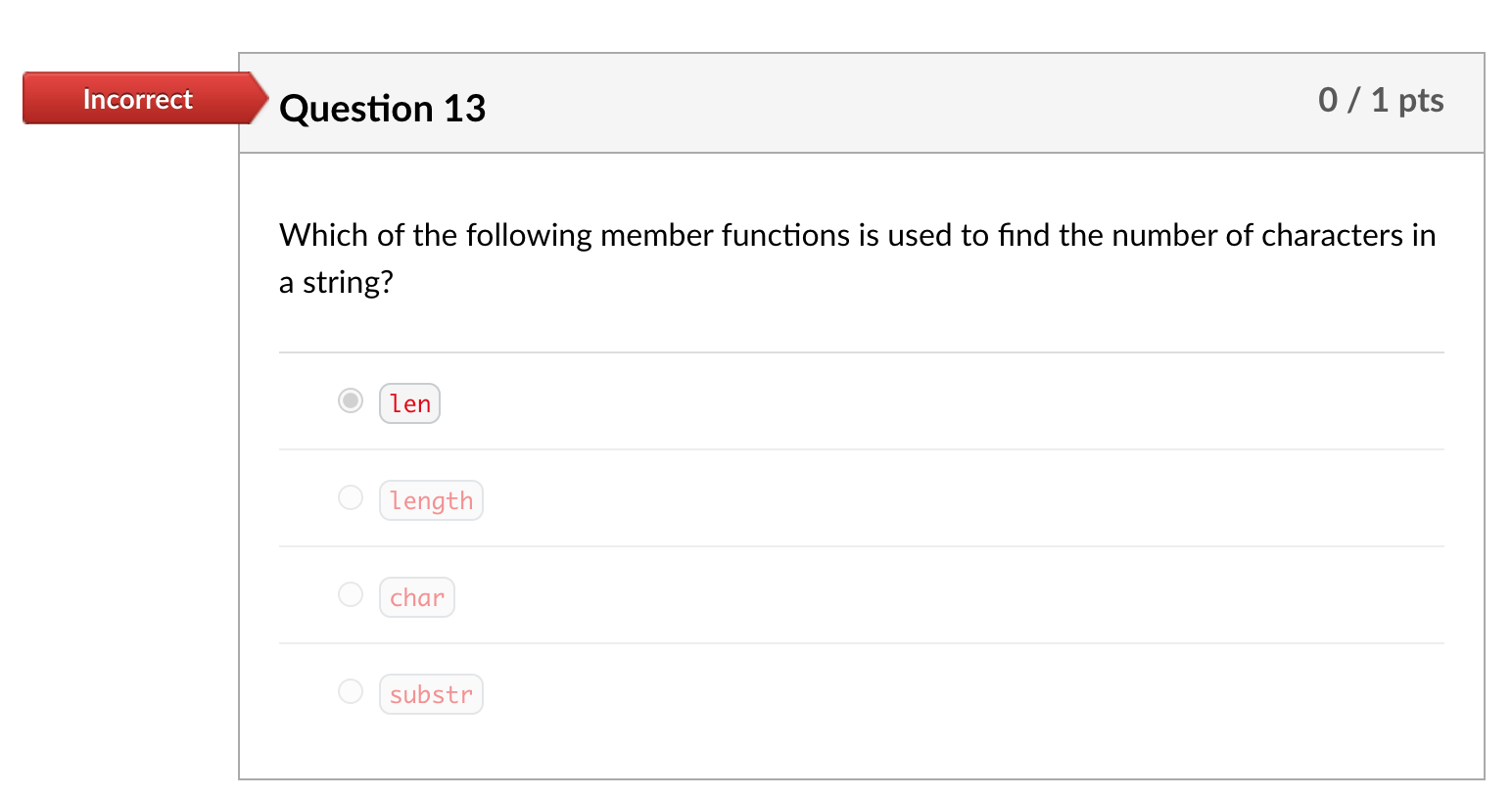Click the len answer label
This screenshot has width=1512, height=797.
[x=409, y=402]
